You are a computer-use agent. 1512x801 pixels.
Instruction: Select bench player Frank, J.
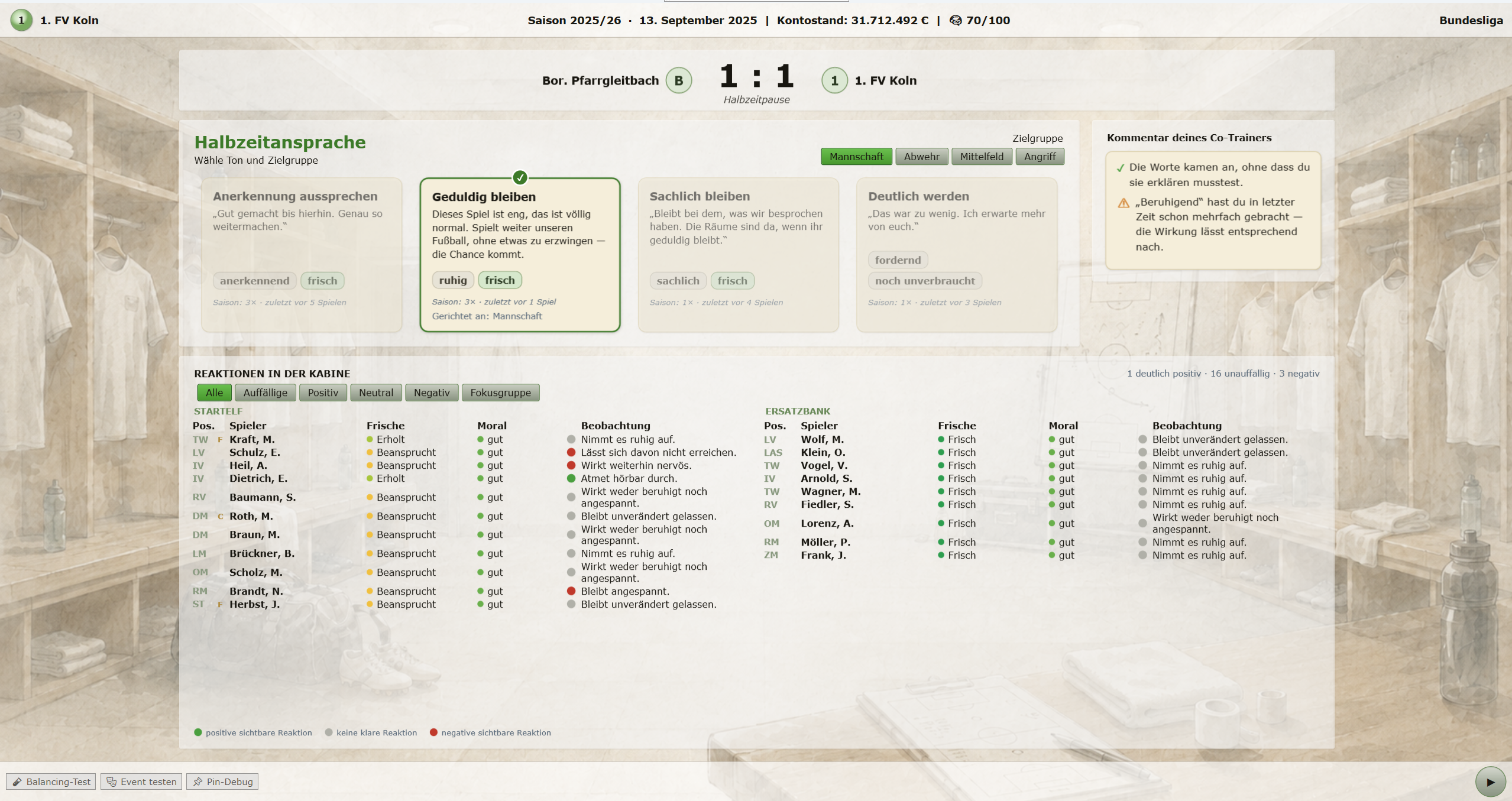click(823, 555)
